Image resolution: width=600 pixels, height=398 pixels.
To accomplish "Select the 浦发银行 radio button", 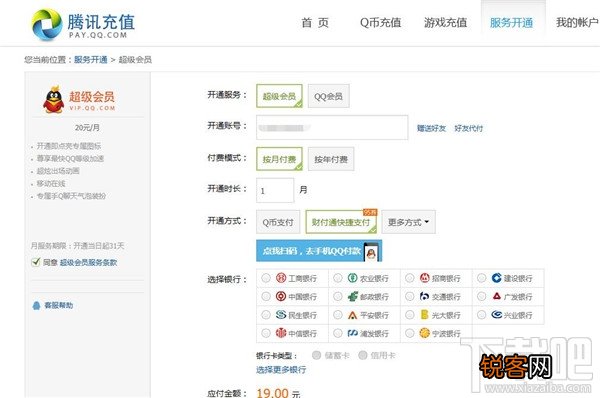I will click(x=338, y=333).
